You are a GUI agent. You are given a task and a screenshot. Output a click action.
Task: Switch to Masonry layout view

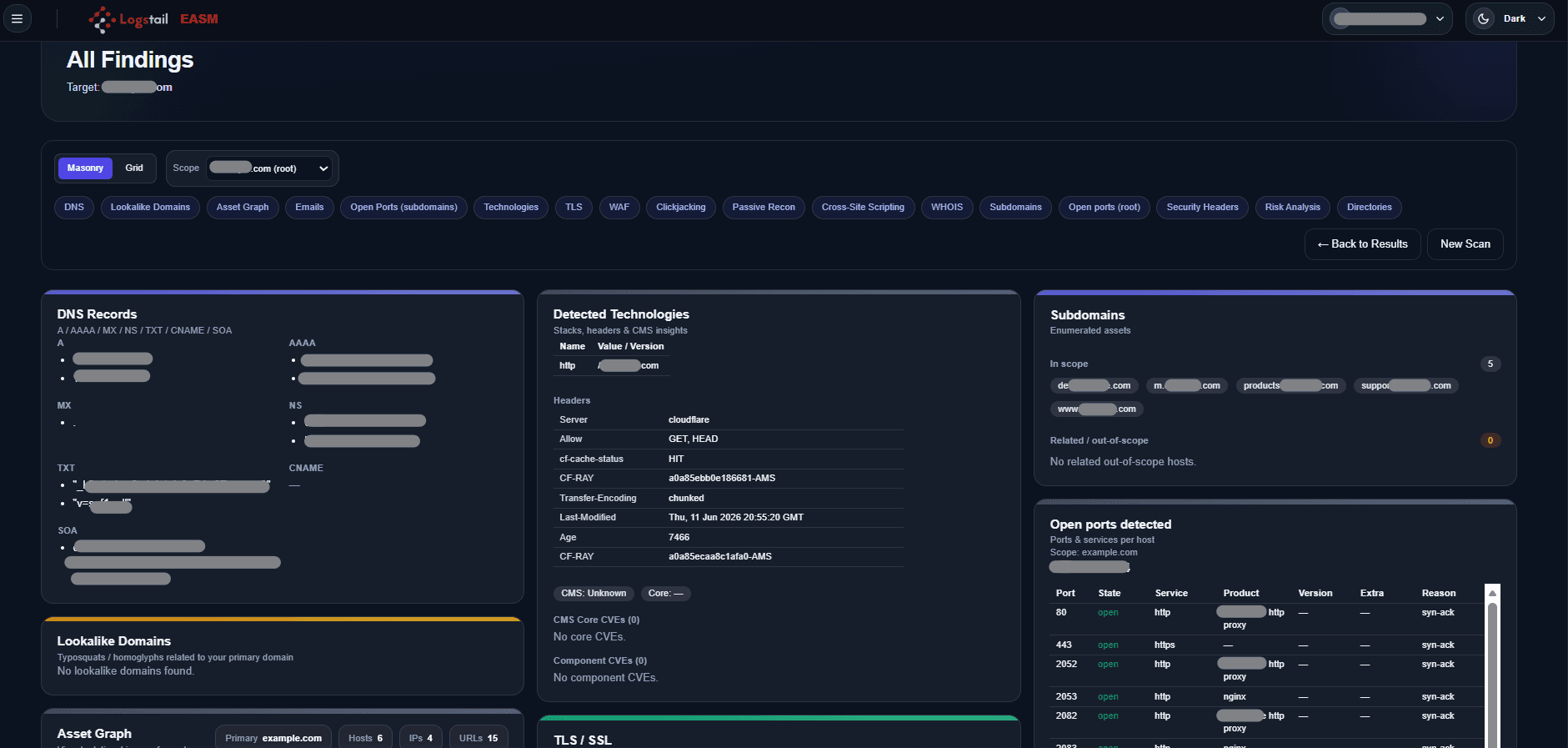point(85,168)
